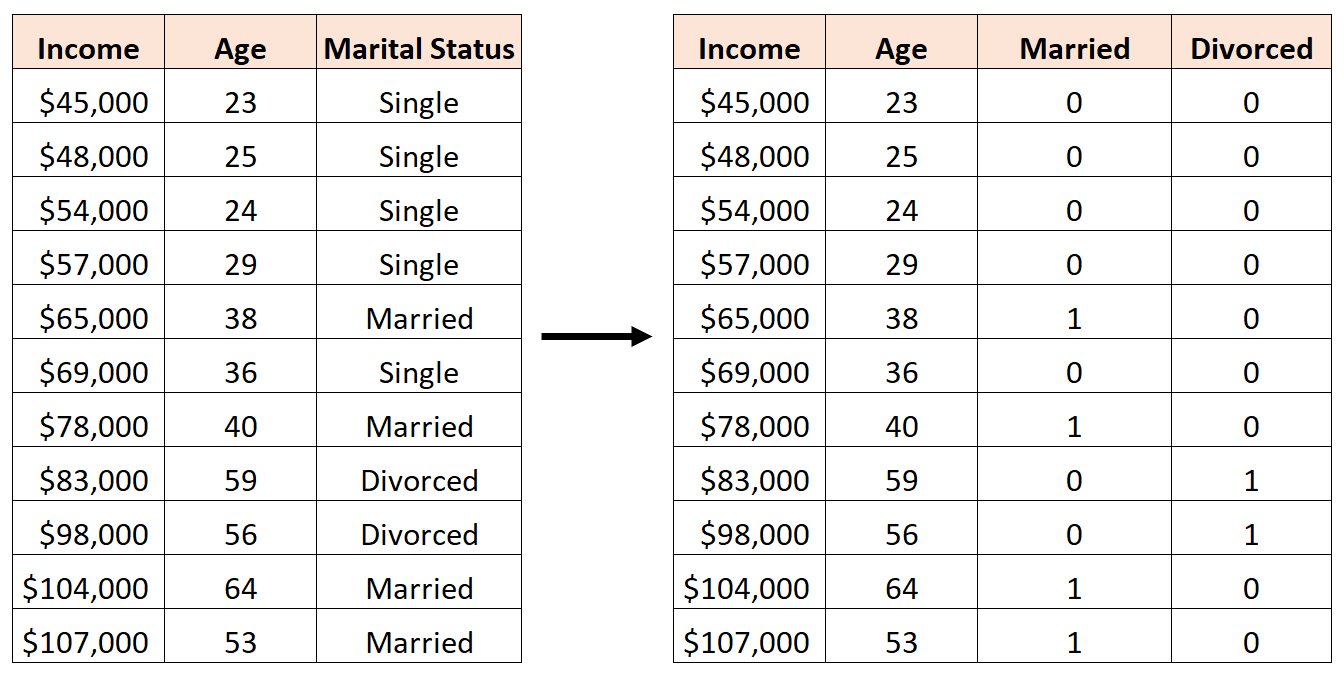The image size is (1344, 679).
Task: Click the Married column header
Action: click(x=1074, y=49)
